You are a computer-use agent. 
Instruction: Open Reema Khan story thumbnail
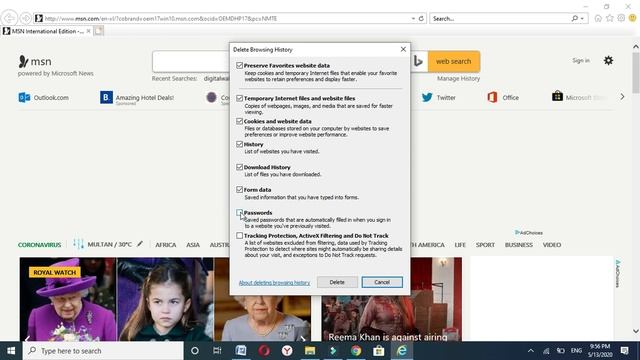pyautogui.click(x=391, y=299)
